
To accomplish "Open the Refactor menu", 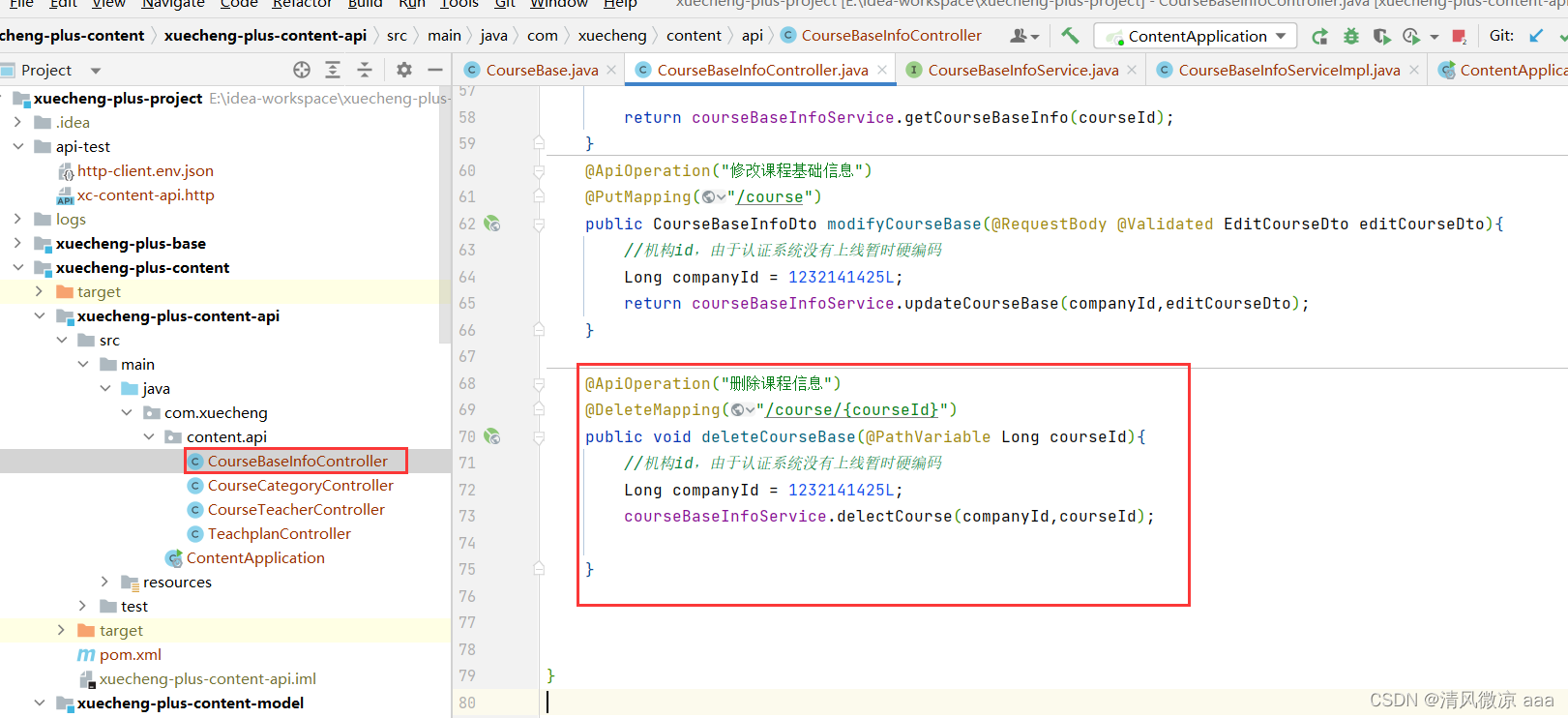I will (302, 5).
